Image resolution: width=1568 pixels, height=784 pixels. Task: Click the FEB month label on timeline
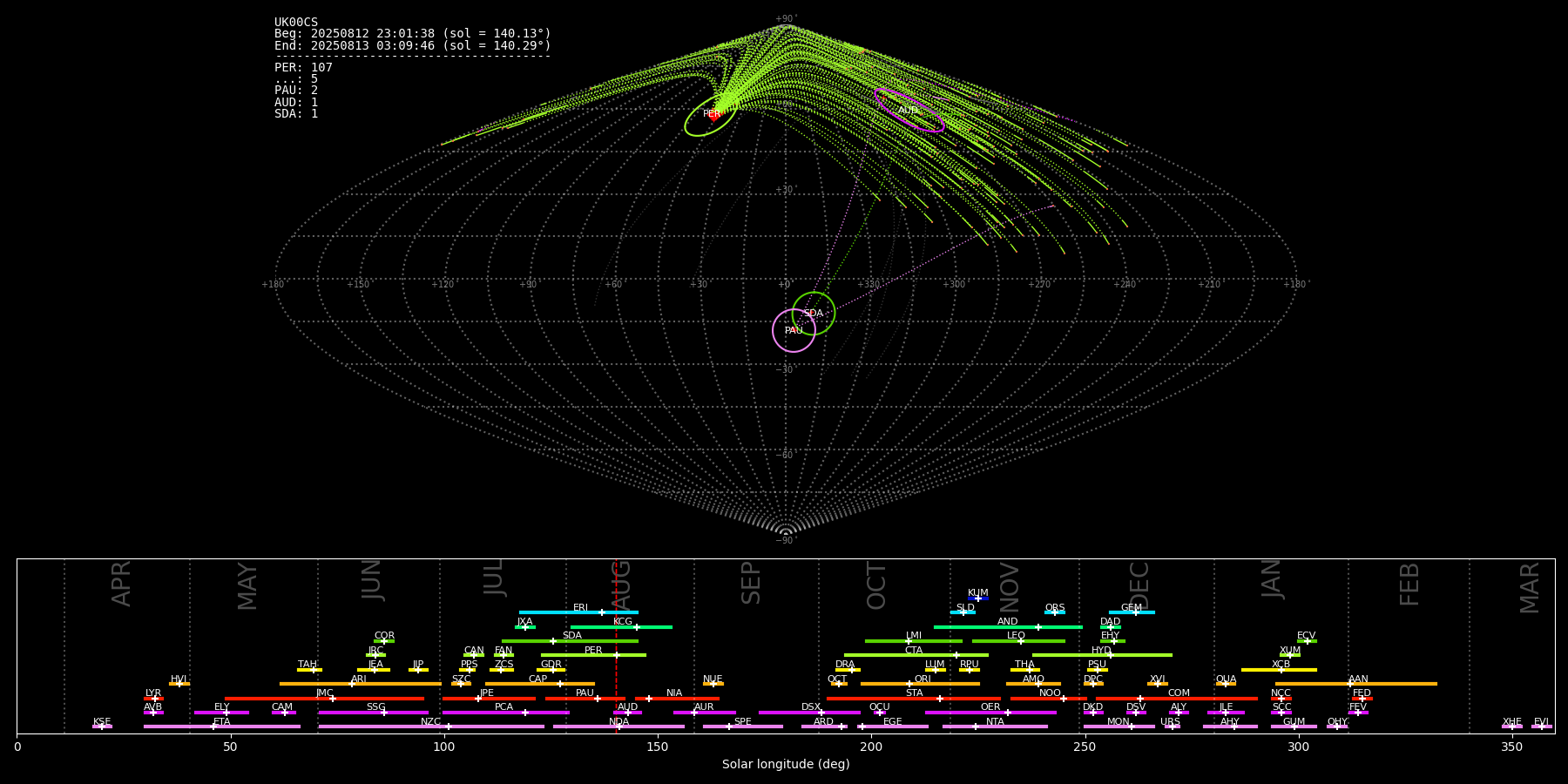tap(1409, 585)
